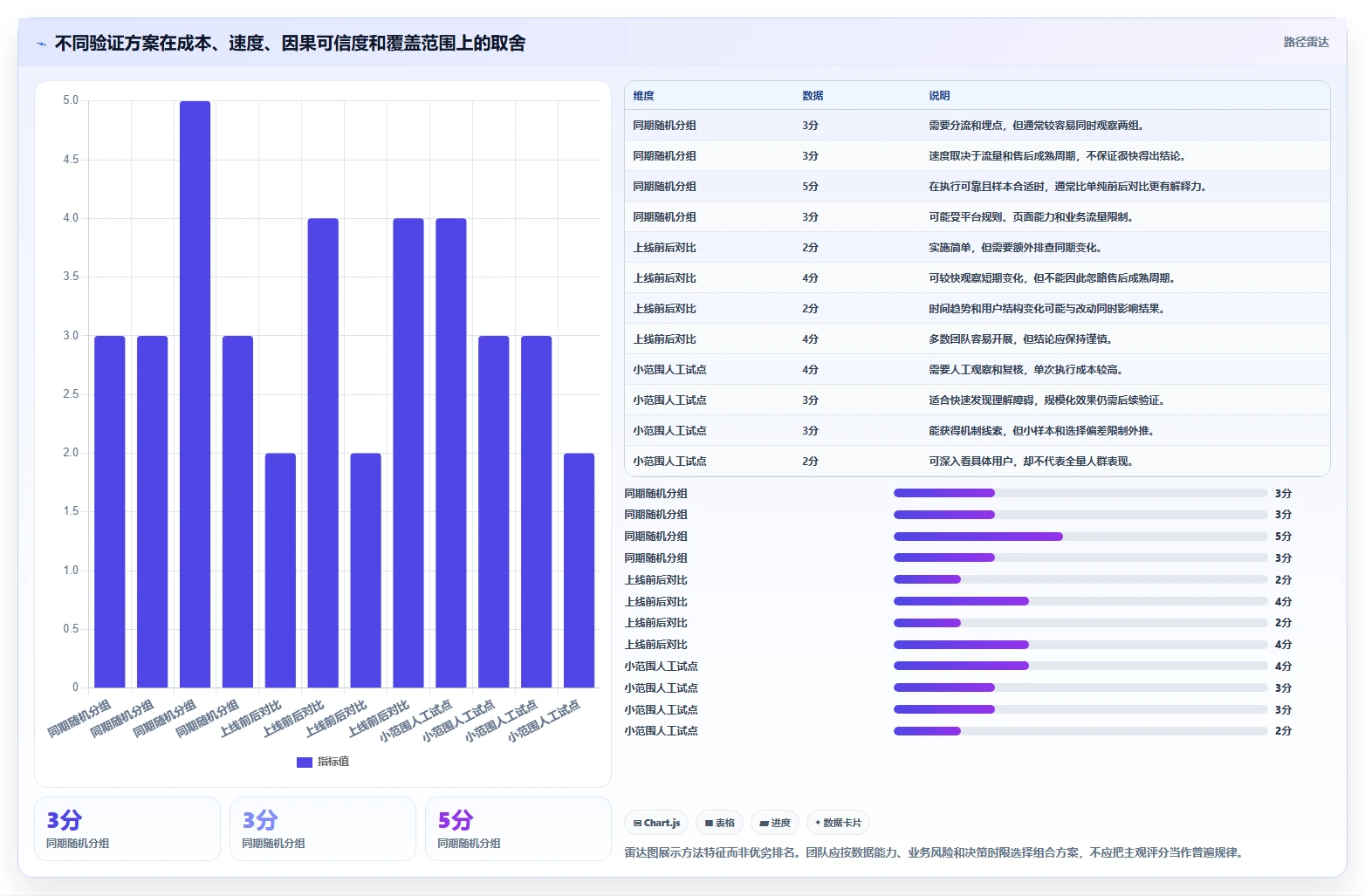Click the text 可能受平台规则、页面能力和业务流量限制。
The height and width of the screenshot is (896, 1365).
click(1031, 217)
